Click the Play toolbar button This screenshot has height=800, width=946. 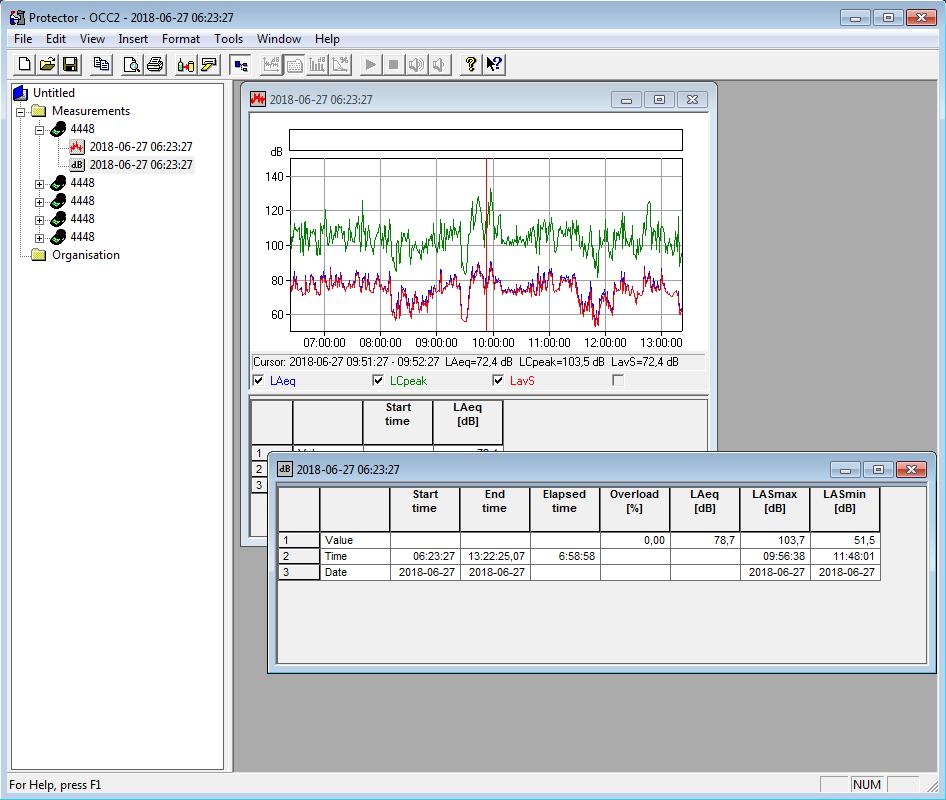[x=370, y=64]
